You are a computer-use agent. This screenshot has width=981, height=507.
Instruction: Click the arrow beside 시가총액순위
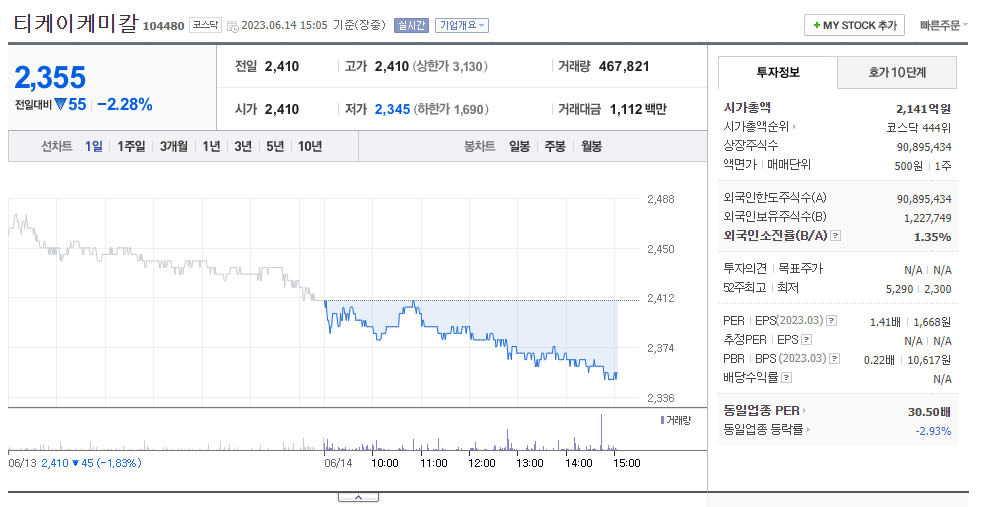[x=795, y=126]
